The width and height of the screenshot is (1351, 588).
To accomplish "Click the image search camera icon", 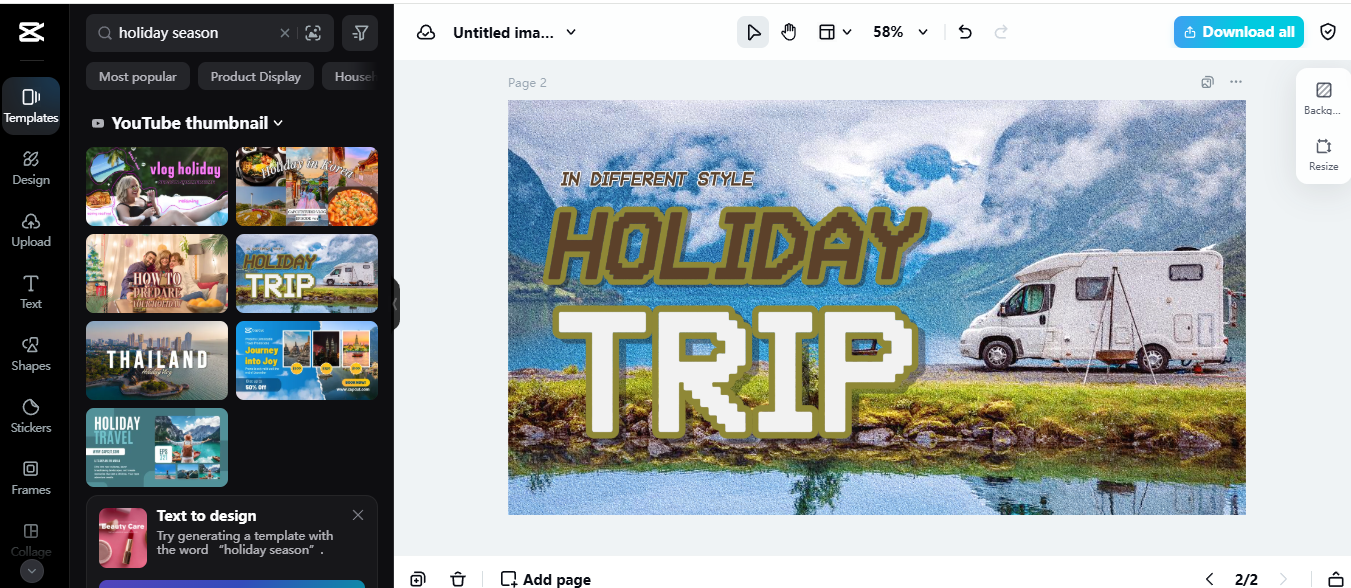I will click(x=313, y=33).
